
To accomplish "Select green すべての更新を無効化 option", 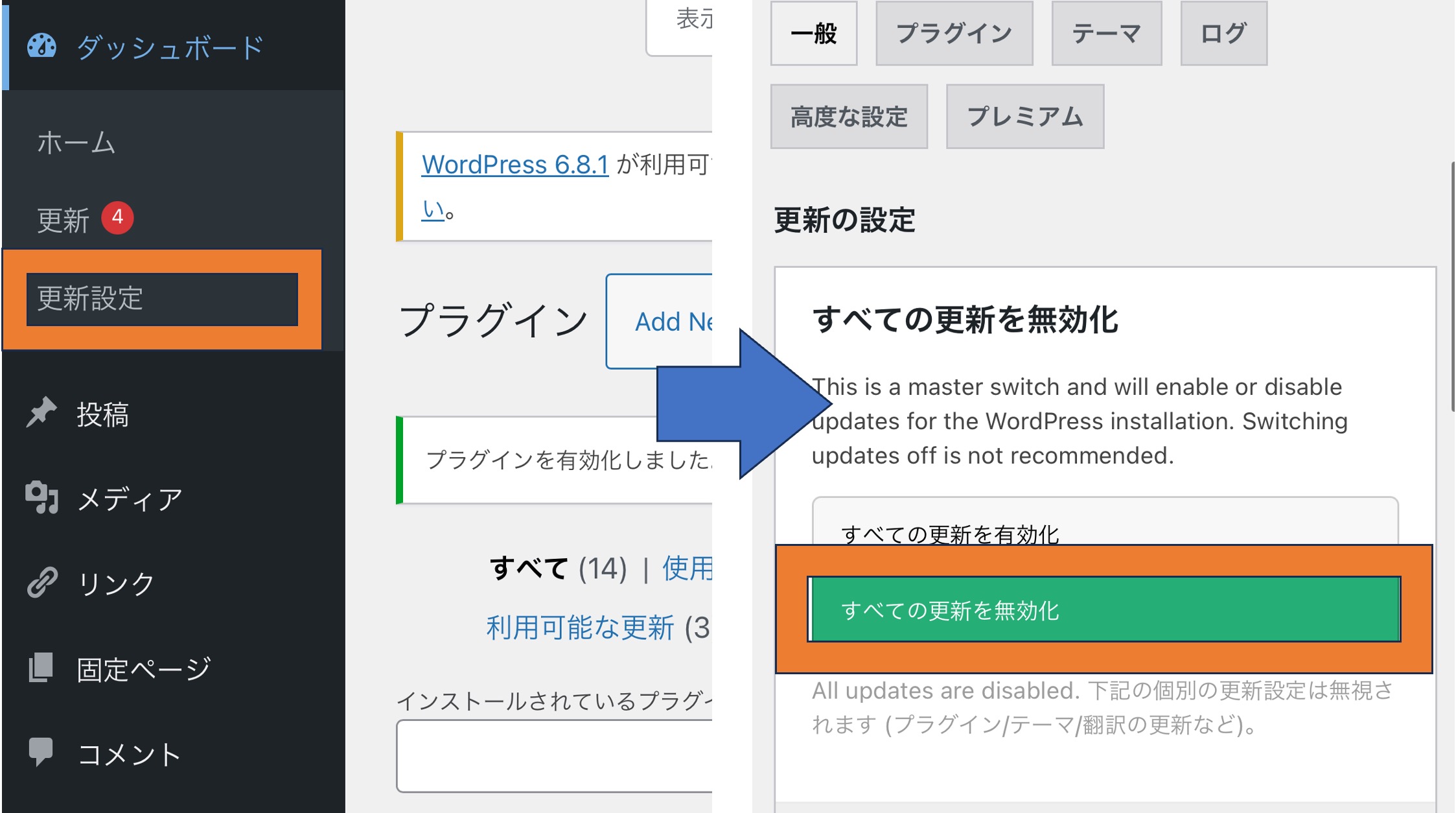I will click(1105, 610).
